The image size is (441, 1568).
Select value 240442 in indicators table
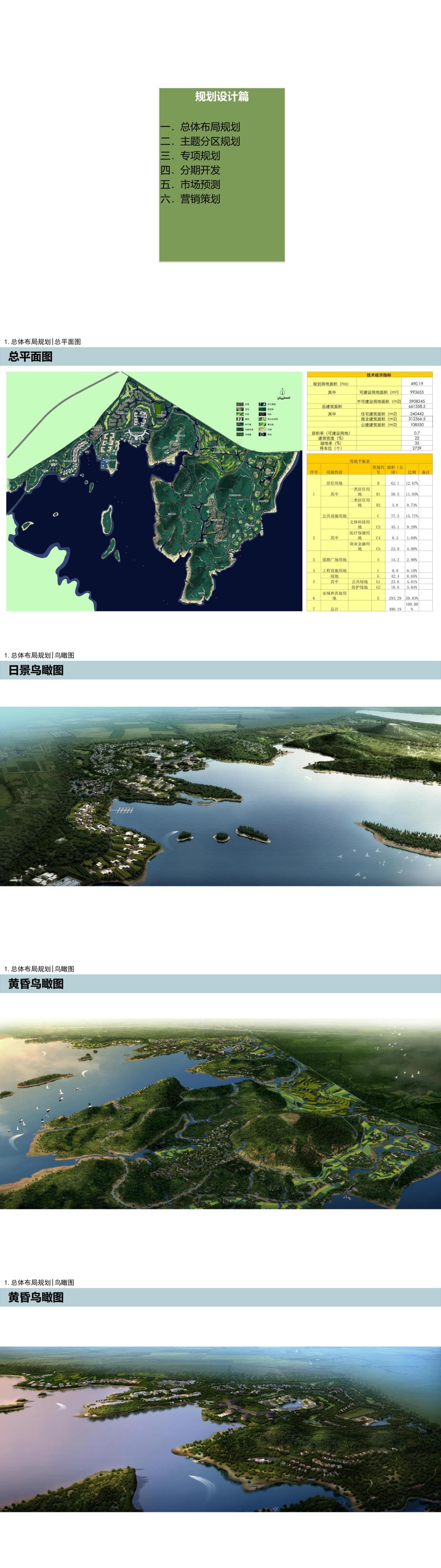pyautogui.click(x=417, y=414)
